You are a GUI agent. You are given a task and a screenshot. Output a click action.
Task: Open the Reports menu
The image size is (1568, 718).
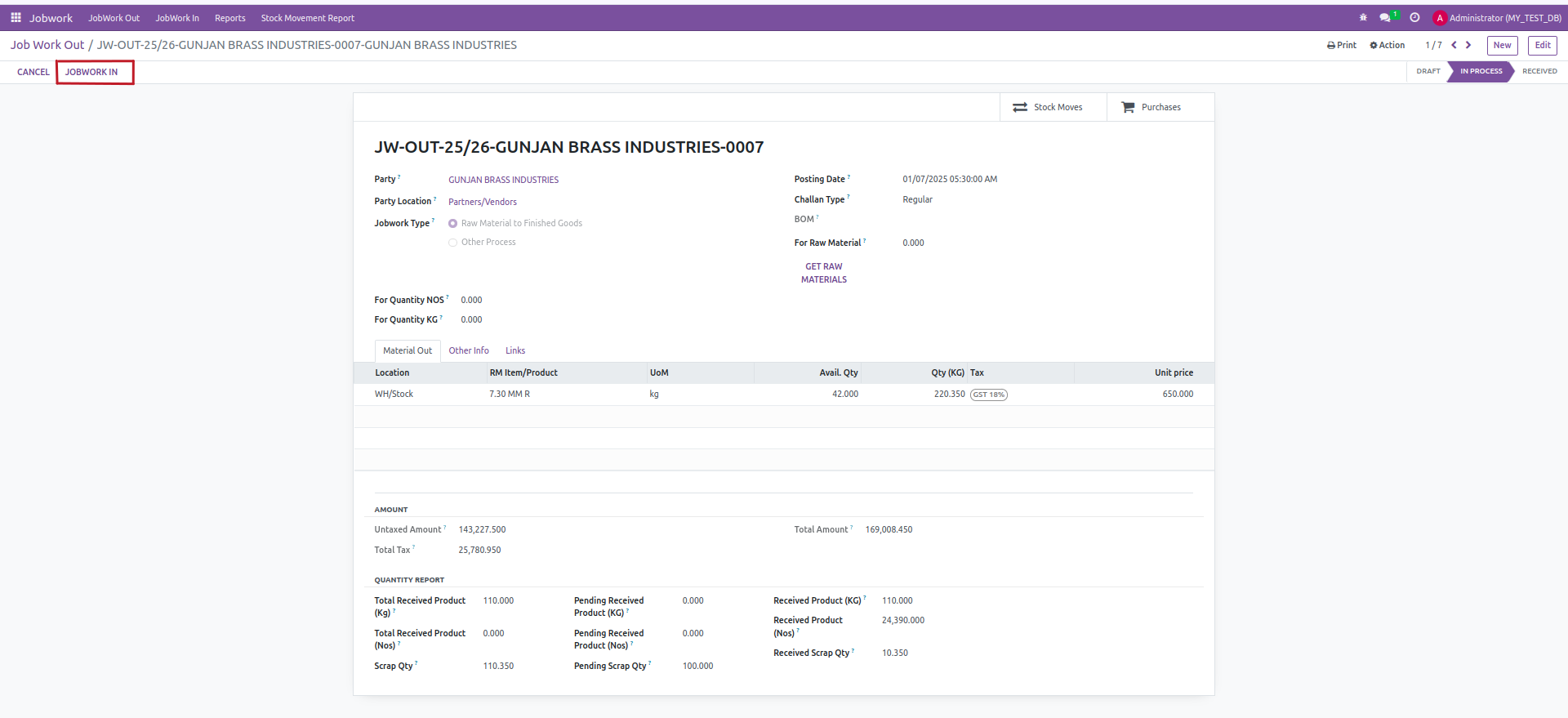coord(229,18)
